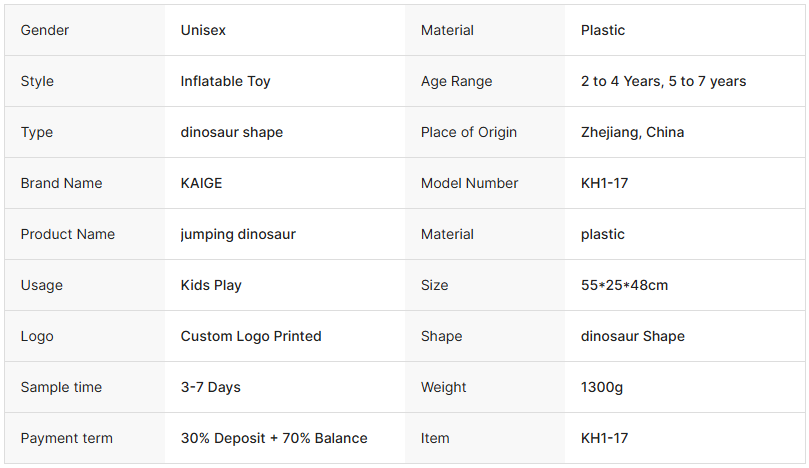Click the 3-7 Days value
This screenshot has height=468, width=809.
[x=210, y=387]
